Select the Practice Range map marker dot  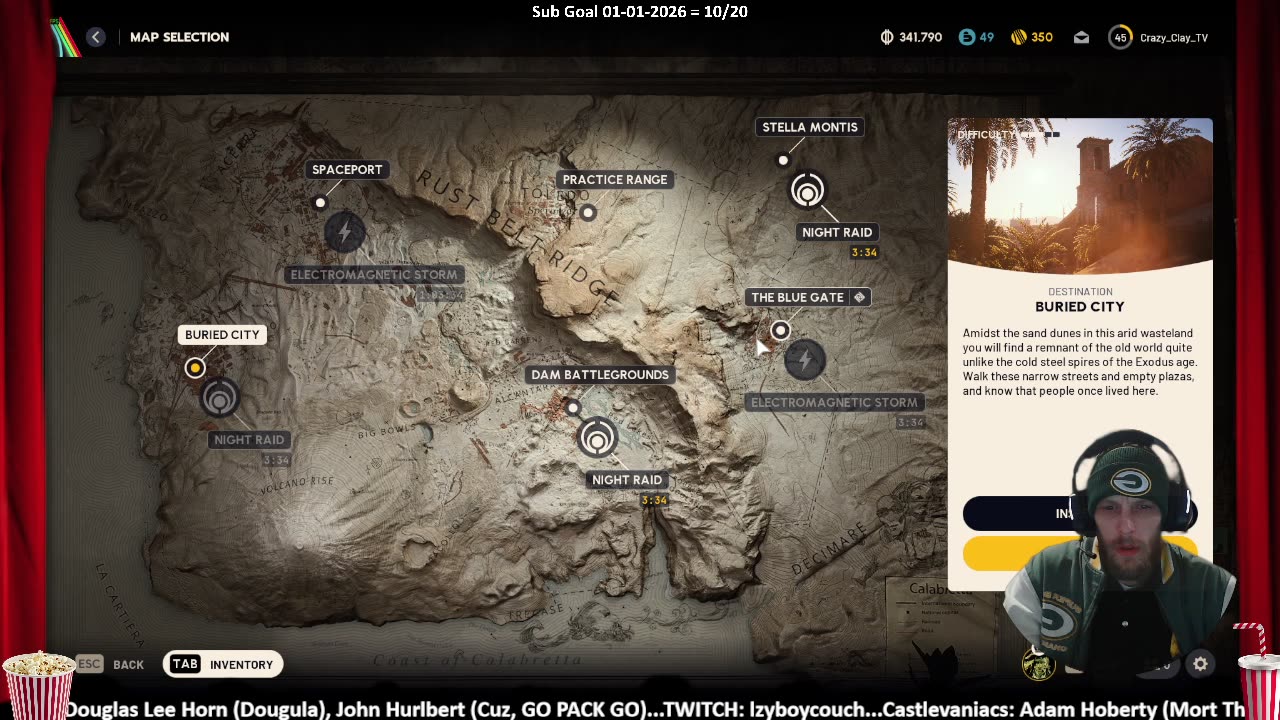pos(588,212)
